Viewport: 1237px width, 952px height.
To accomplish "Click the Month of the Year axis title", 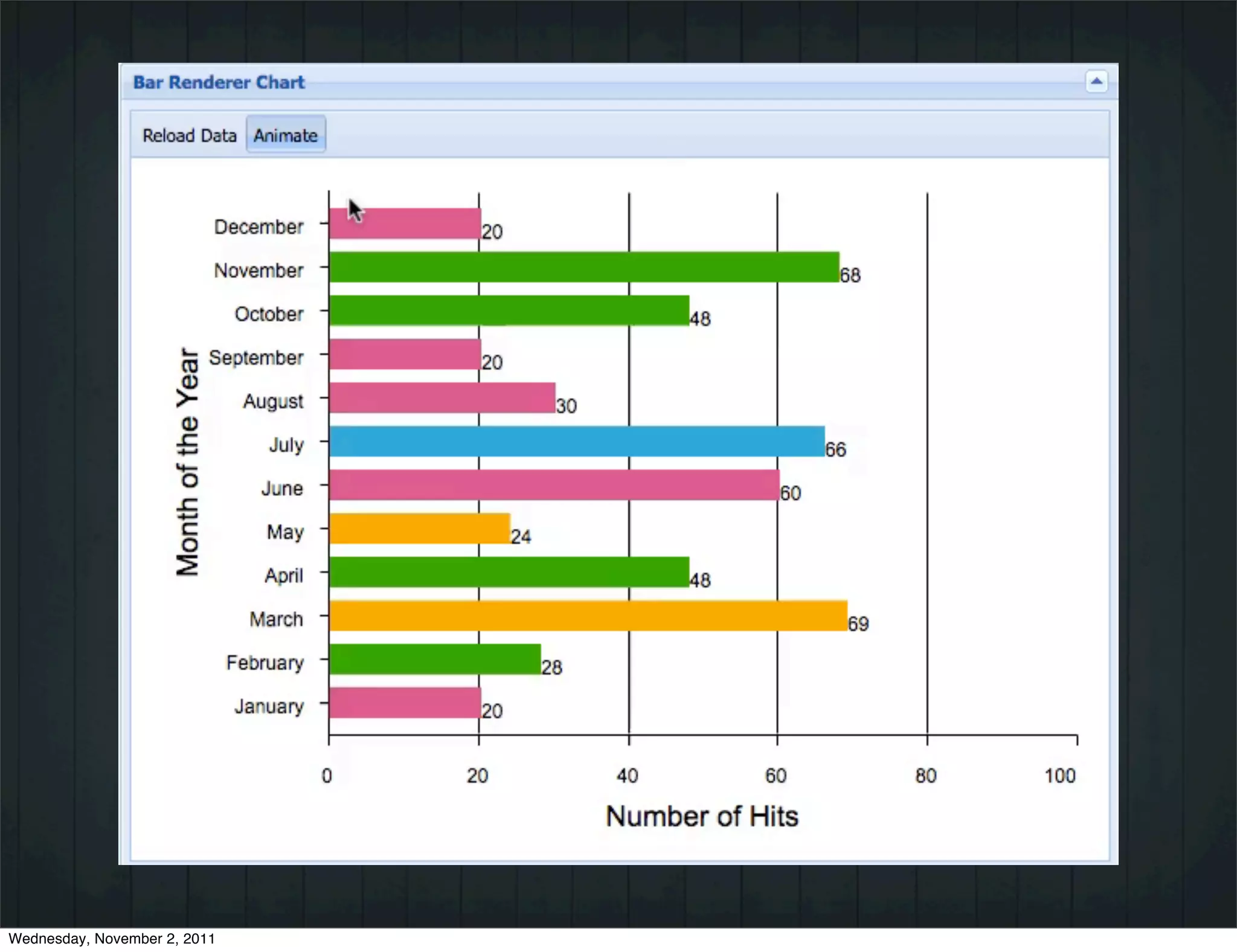I will (x=187, y=462).
